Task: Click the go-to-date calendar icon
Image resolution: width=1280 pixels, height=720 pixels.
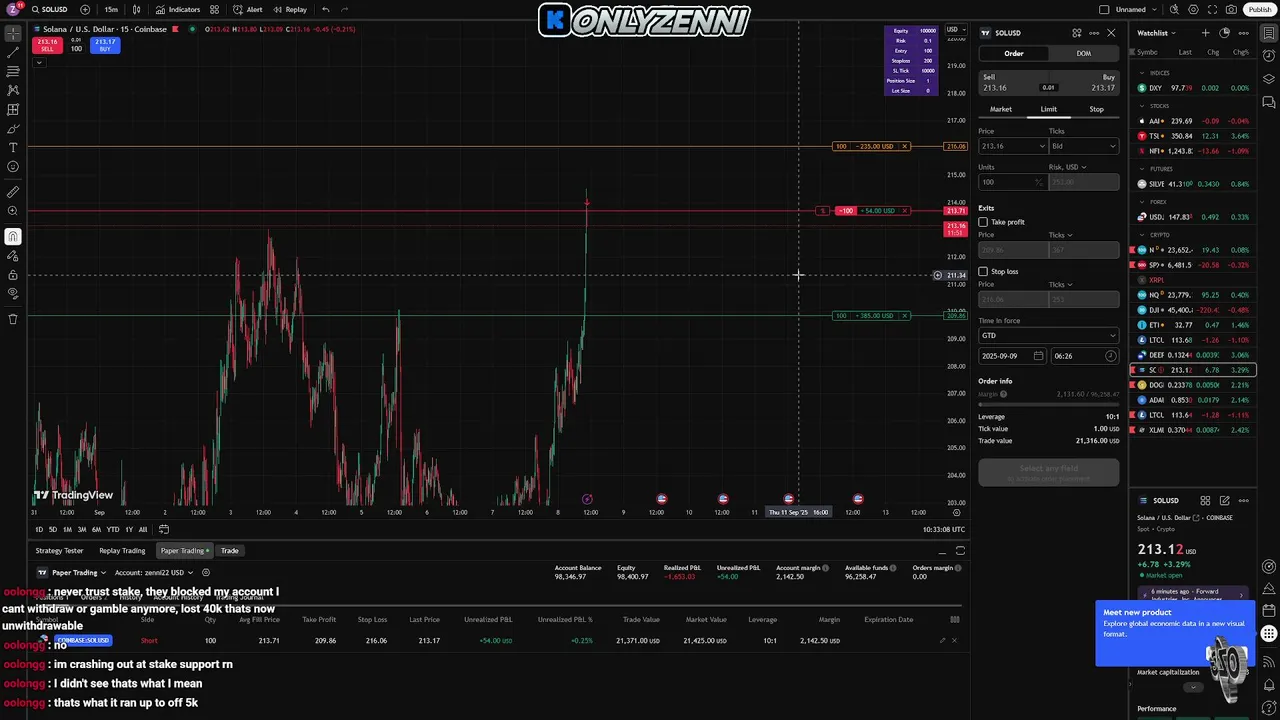Action: [x=164, y=529]
